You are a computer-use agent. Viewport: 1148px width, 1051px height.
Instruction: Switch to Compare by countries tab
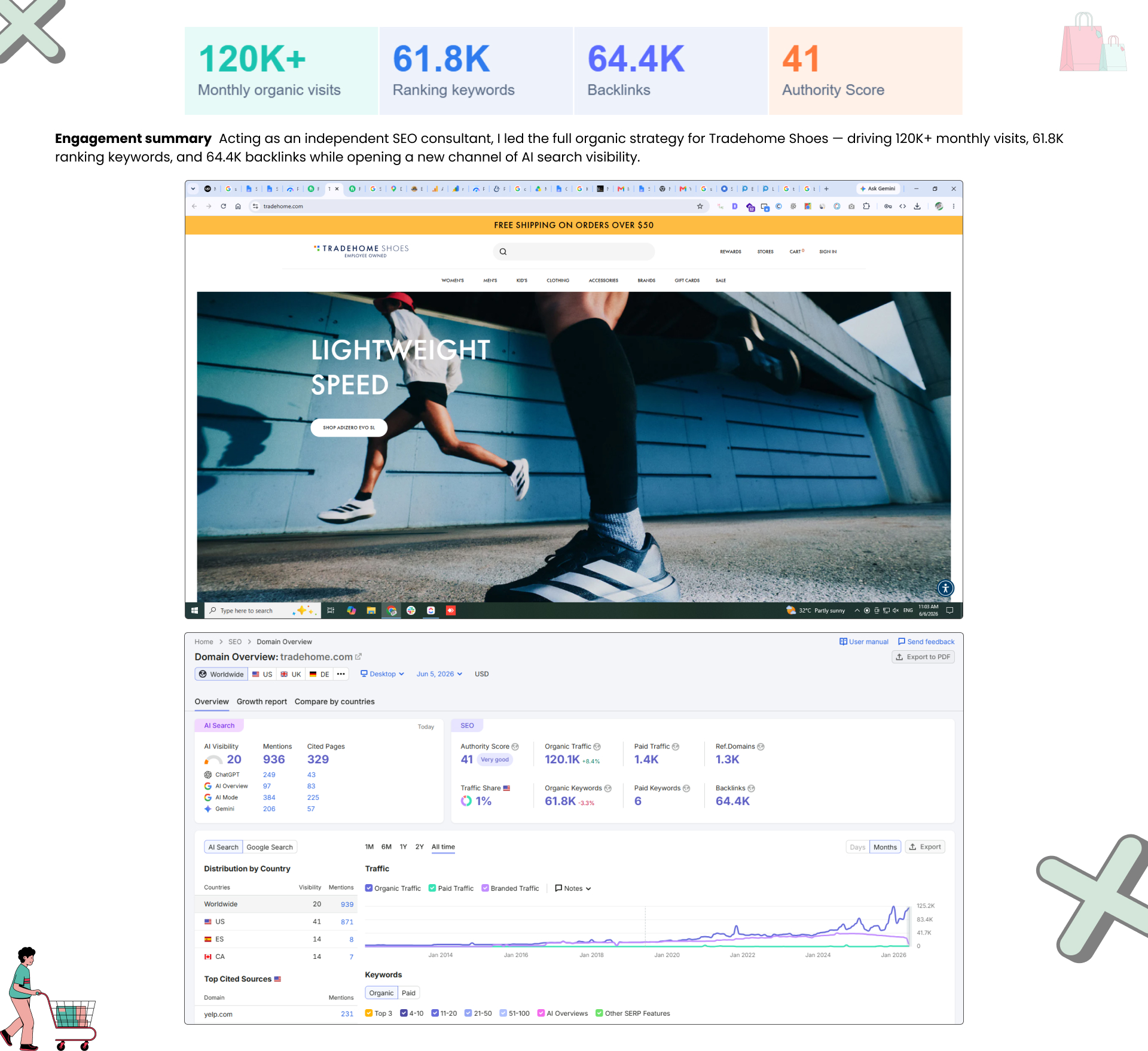point(334,702)
